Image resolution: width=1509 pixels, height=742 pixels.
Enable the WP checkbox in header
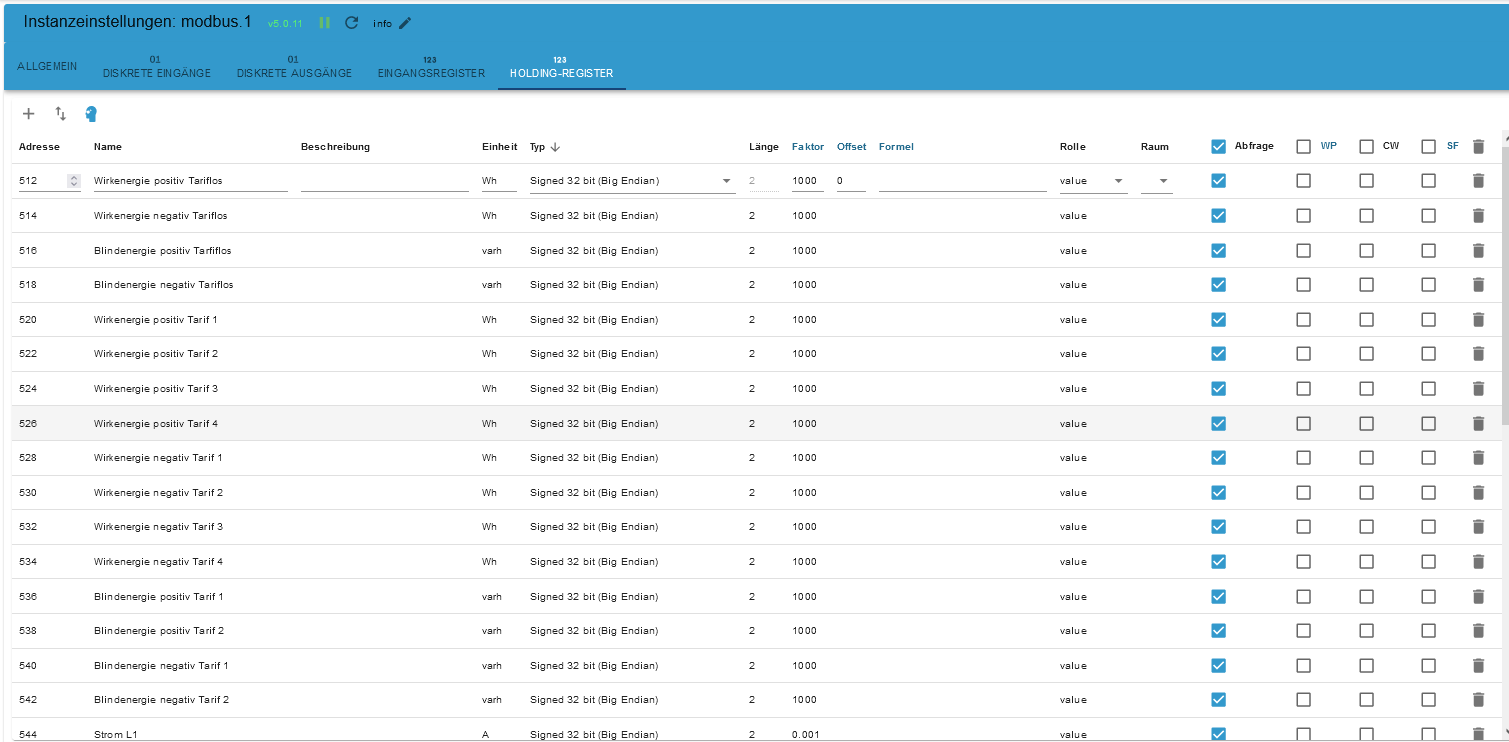[1303, 147]
